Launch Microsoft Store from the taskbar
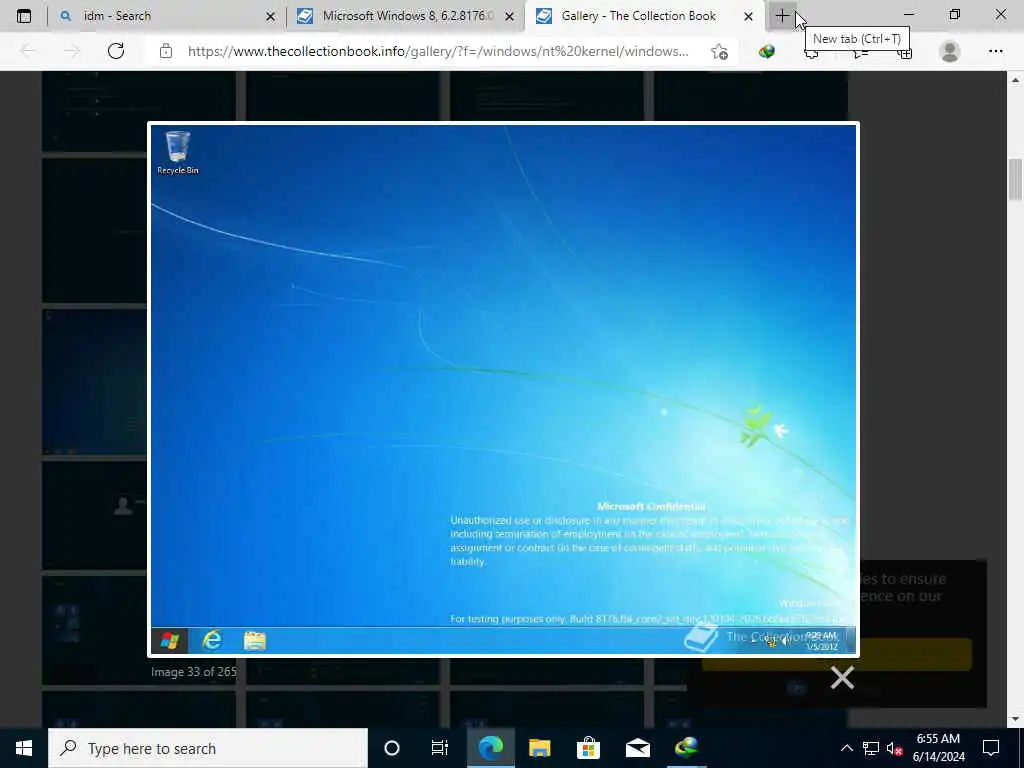 [x=588, y=748]
